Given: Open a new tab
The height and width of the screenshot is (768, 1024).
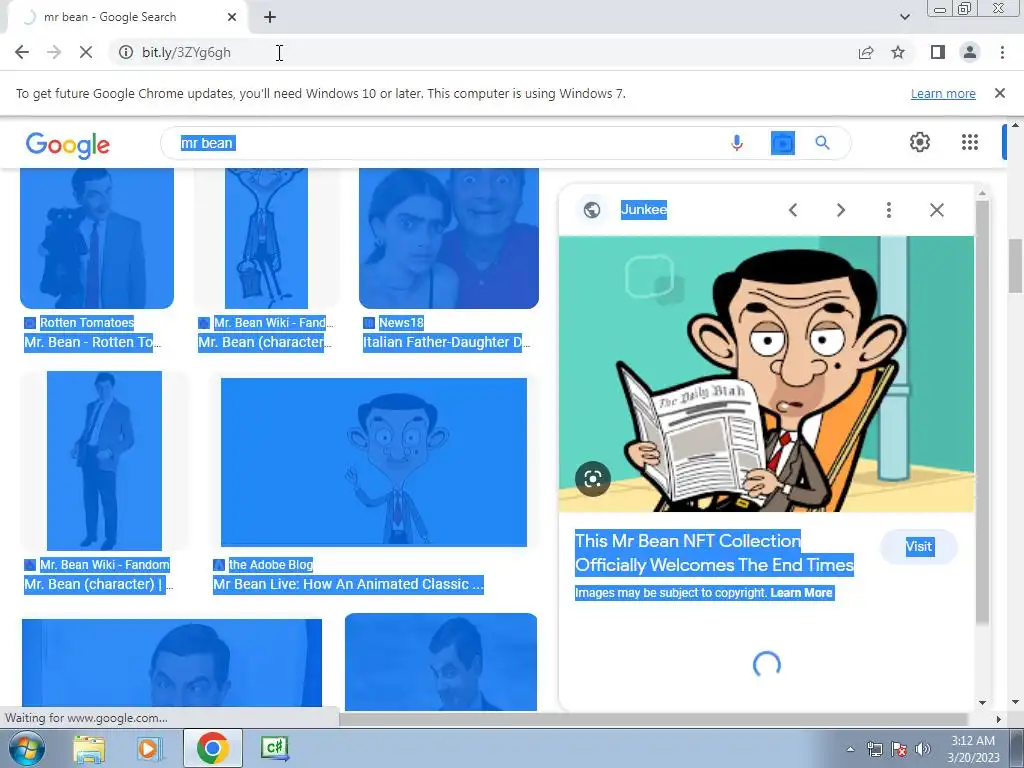Looking at the screenshot, I should pyautogui.click(x=270, y=17).
